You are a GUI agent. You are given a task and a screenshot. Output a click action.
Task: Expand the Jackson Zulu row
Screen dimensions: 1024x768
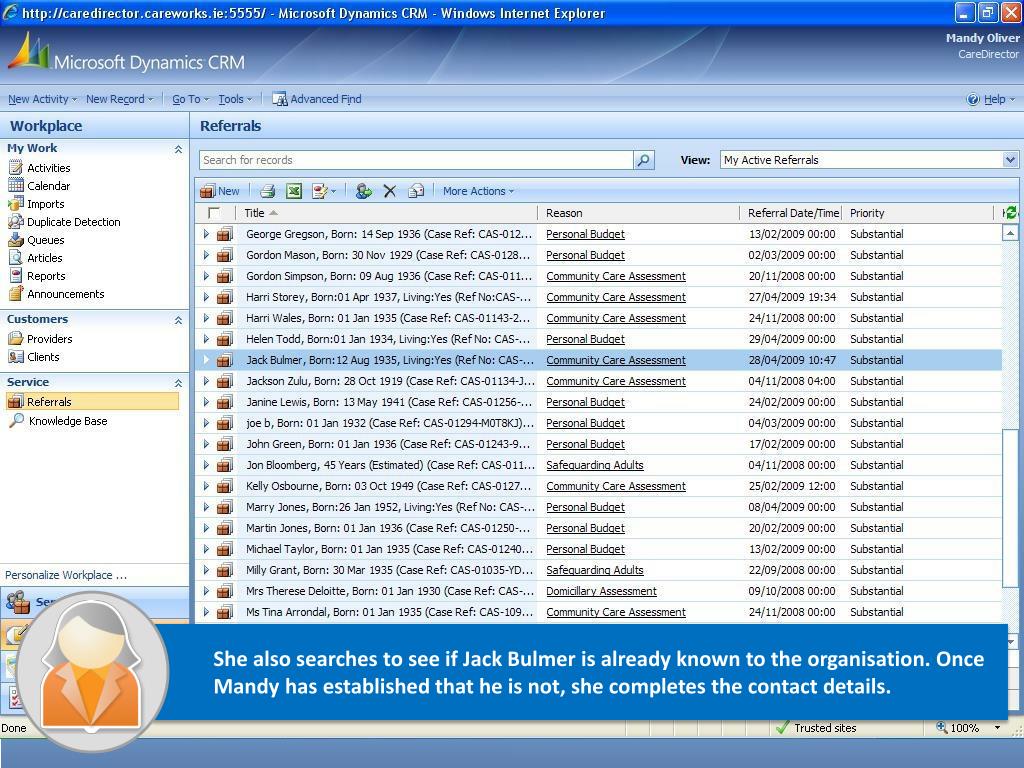pyautogui.click(x=206, y=381)
